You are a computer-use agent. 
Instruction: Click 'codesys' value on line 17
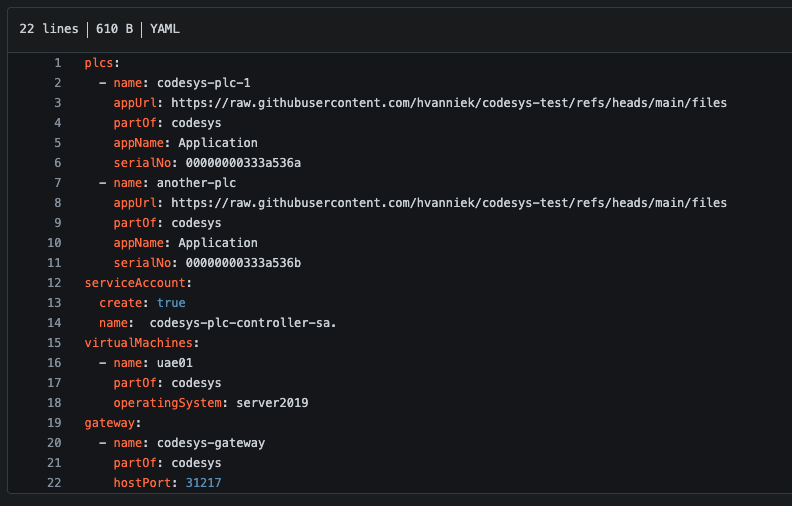[x=196, y=383]
